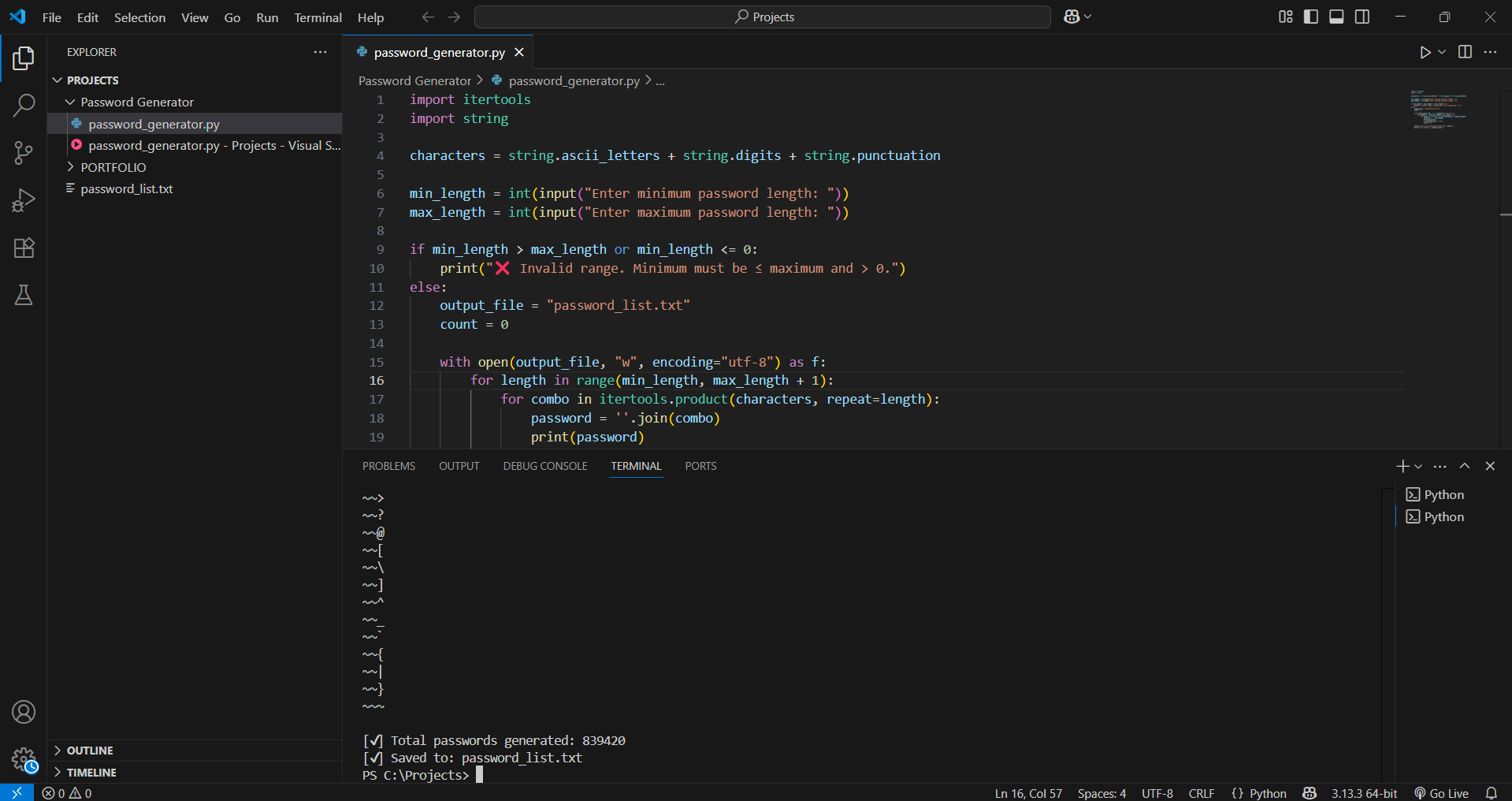Click Ln 16, Col 57 position indicator

point(1028,793)
